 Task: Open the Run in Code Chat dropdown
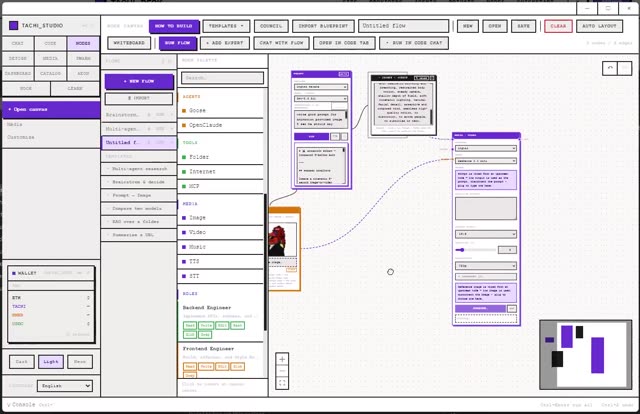(x=414, y=43)
